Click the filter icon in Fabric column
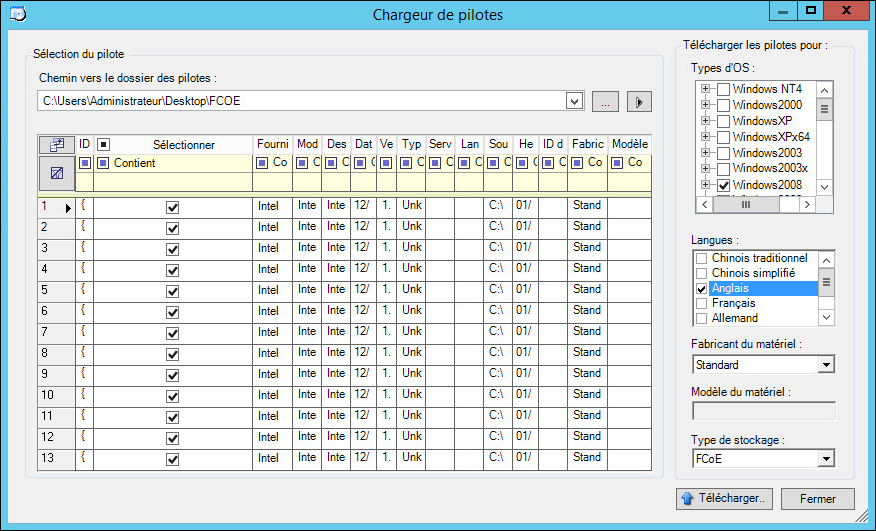876x531 pixels. (x=578, y=162)
